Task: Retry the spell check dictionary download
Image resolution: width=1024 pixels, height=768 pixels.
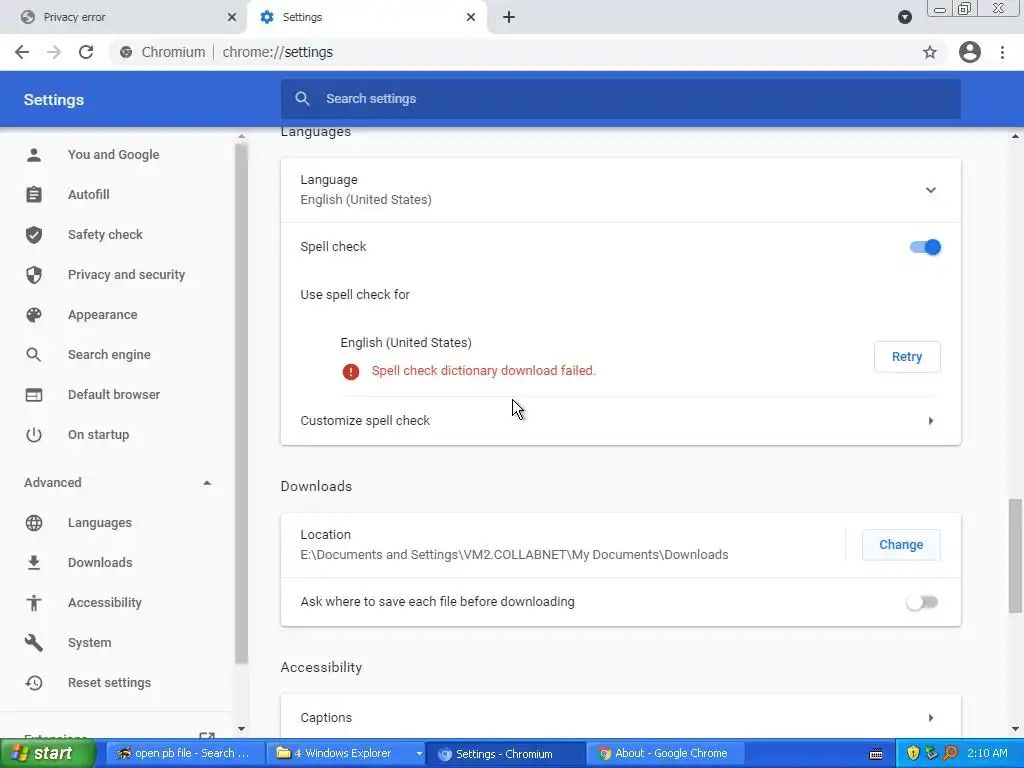Action: 907,357
